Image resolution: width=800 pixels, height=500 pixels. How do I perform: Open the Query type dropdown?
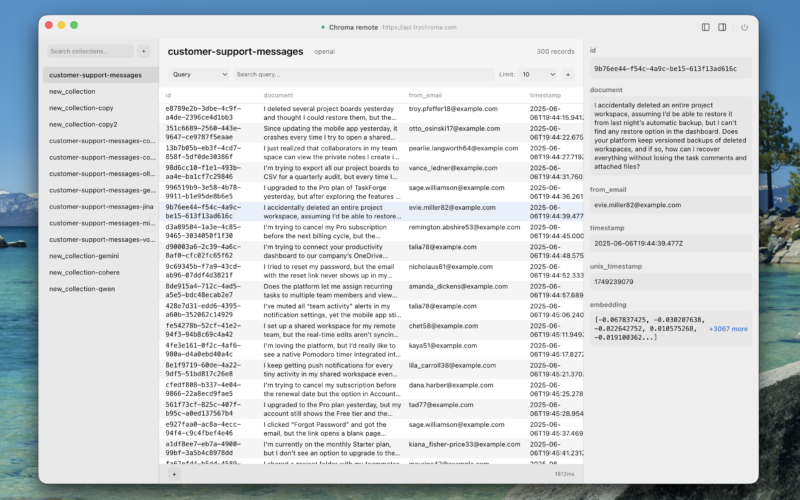pos(198,74)
